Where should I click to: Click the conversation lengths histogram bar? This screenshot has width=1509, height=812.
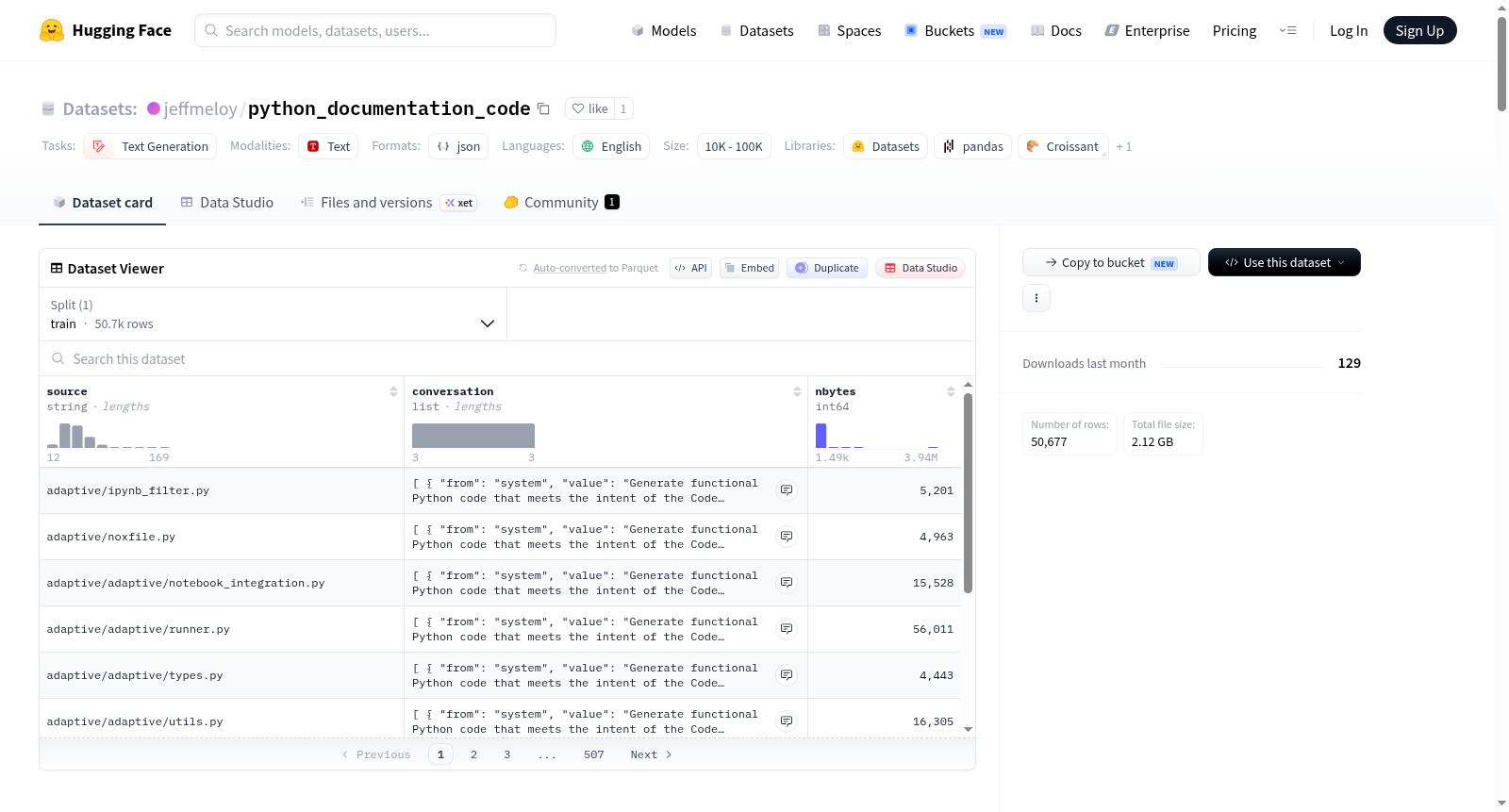click(x=473, y=435)
